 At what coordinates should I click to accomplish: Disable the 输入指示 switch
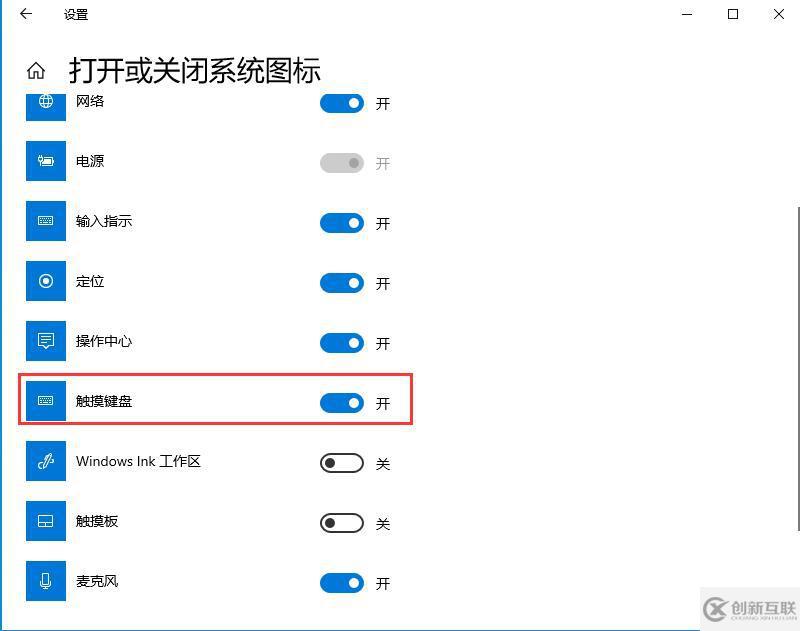(342, 223)
